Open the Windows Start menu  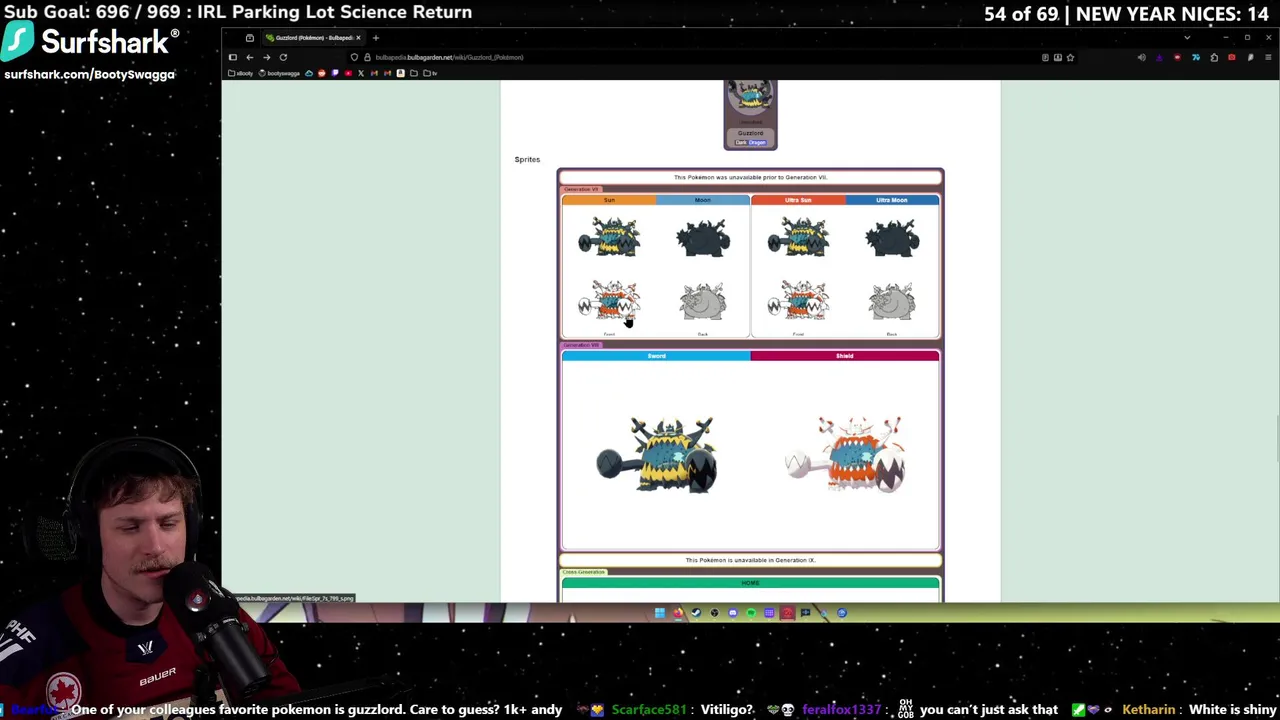(660, 613)
